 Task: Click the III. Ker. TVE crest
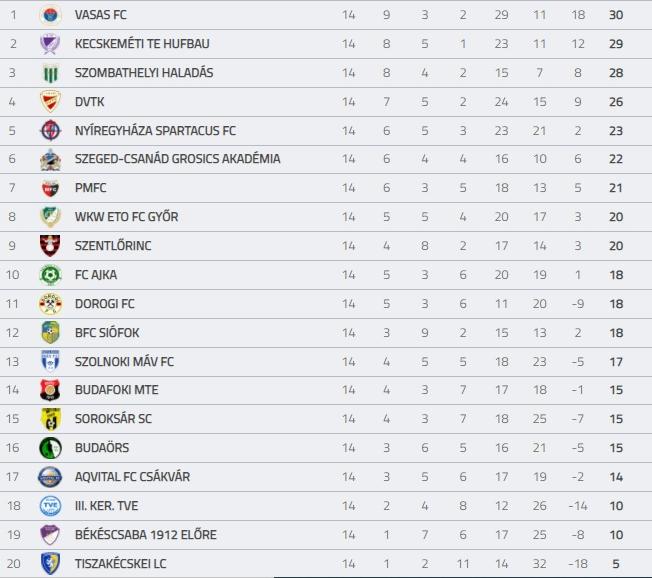coord(50,506)
